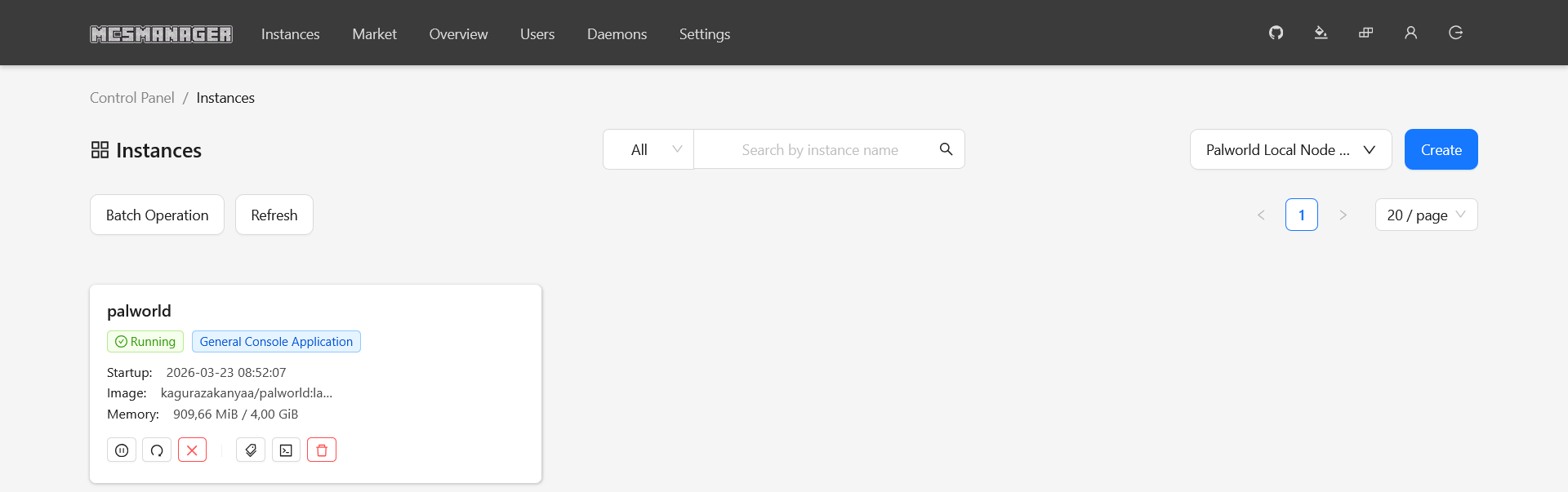
Task: Kill palworld process with red X
Action: 192,450
